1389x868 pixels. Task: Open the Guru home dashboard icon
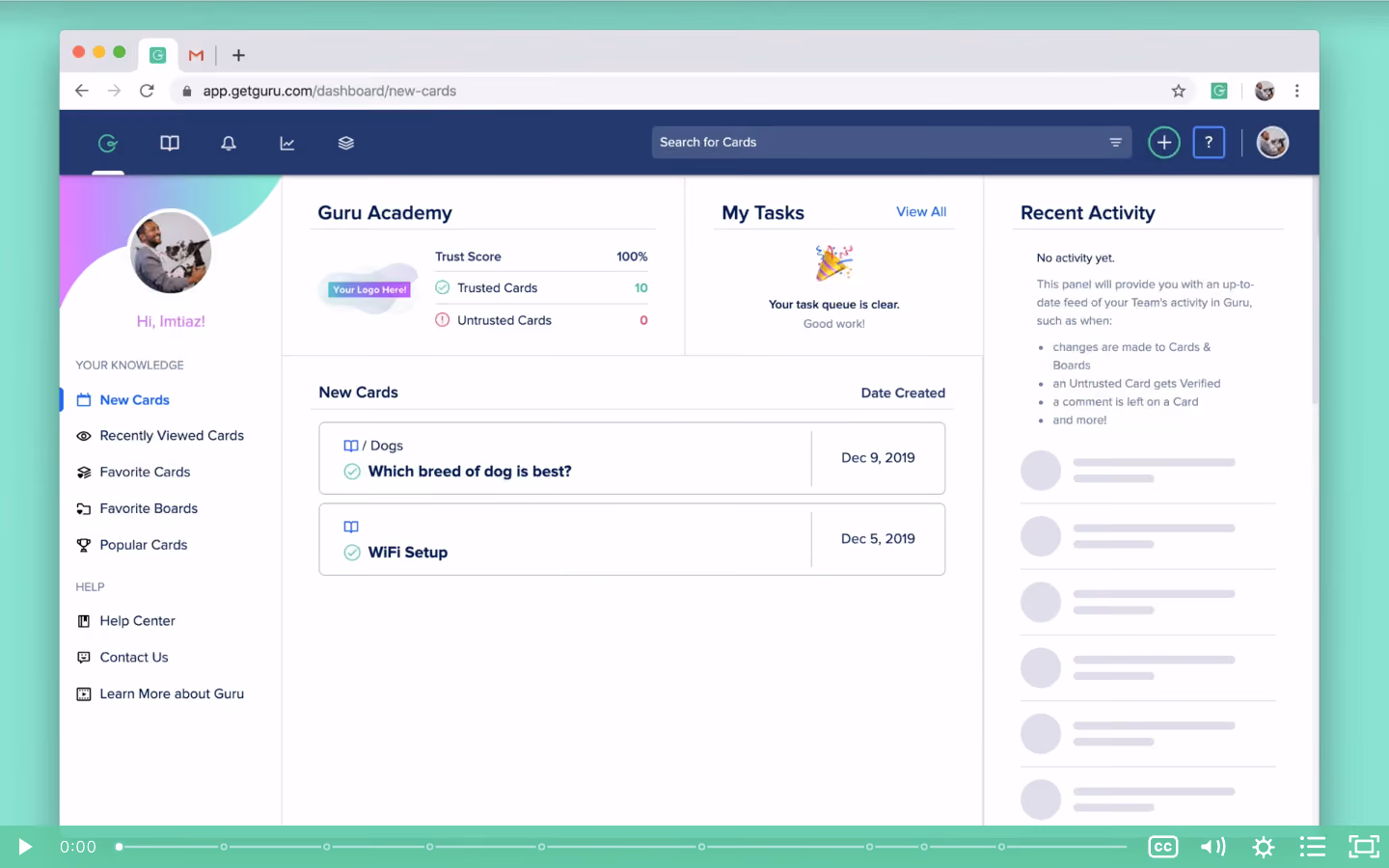coord(108,143)
